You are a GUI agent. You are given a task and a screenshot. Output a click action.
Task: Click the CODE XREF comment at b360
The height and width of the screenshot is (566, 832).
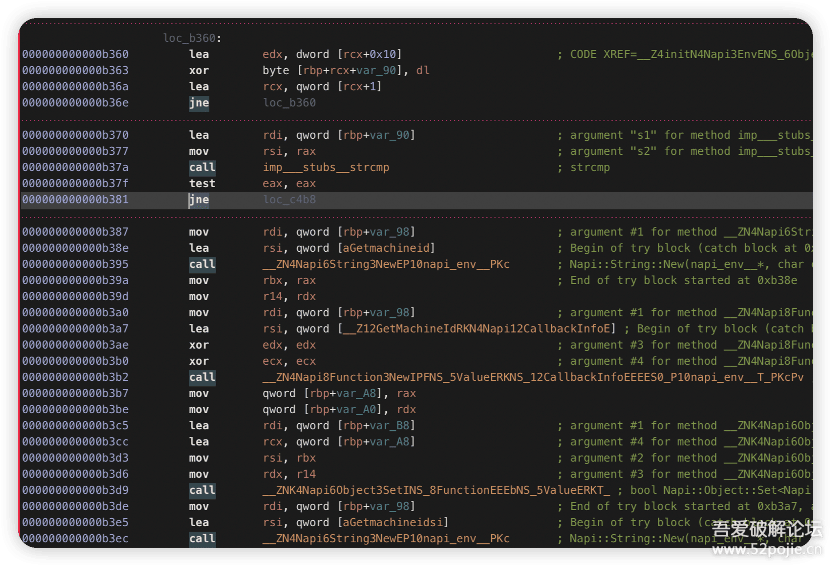pos(684,54)
